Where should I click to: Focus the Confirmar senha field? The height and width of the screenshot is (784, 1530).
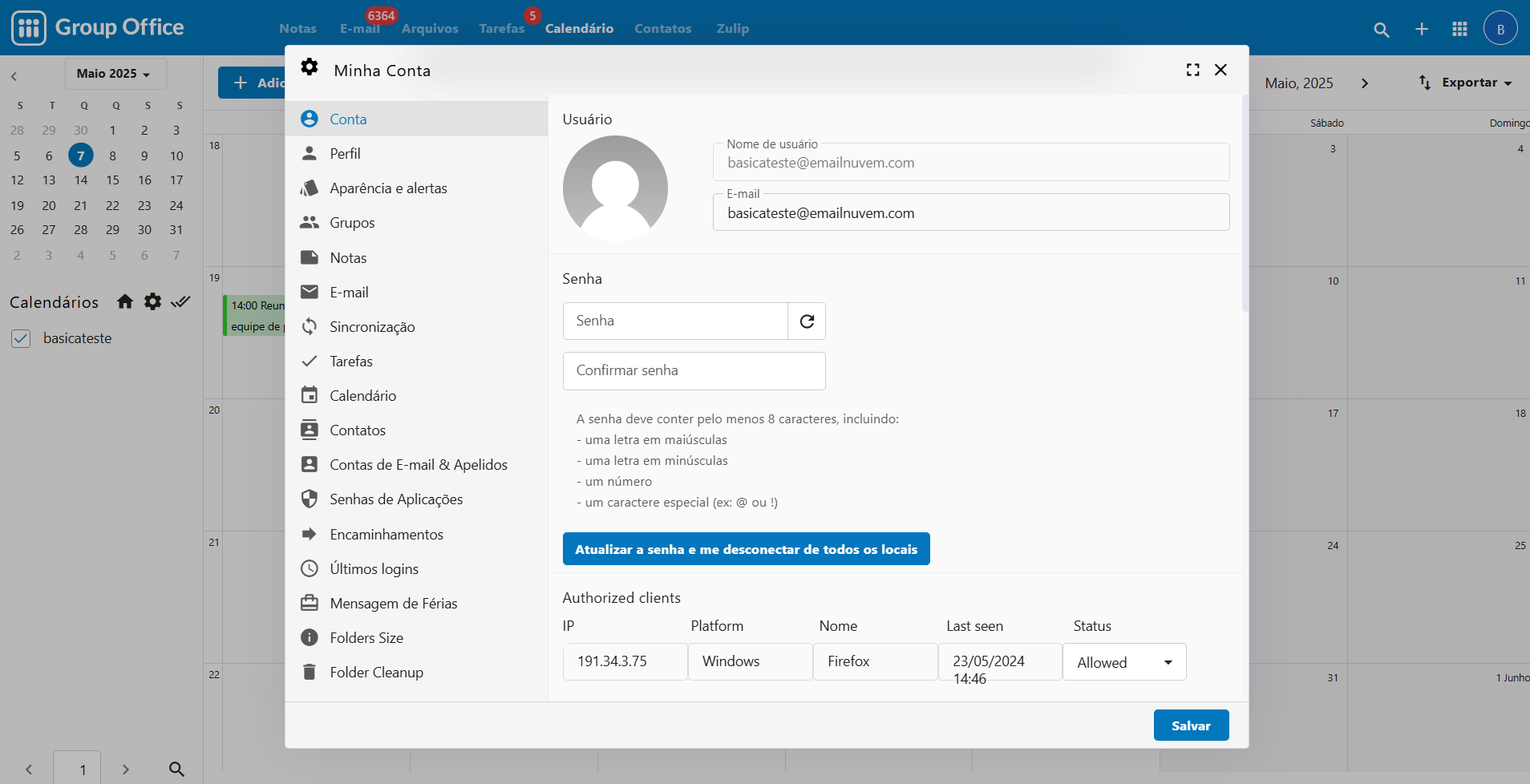(694, 371)
